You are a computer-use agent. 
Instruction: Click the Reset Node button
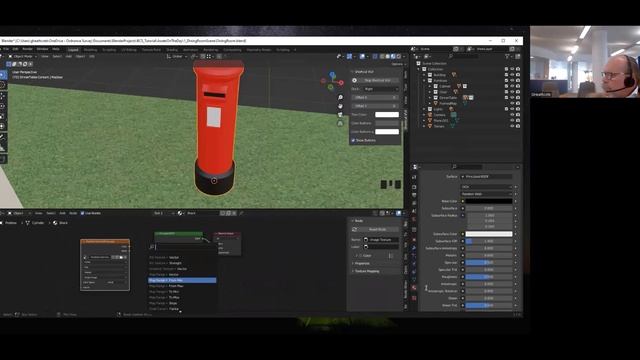[378, 230]
